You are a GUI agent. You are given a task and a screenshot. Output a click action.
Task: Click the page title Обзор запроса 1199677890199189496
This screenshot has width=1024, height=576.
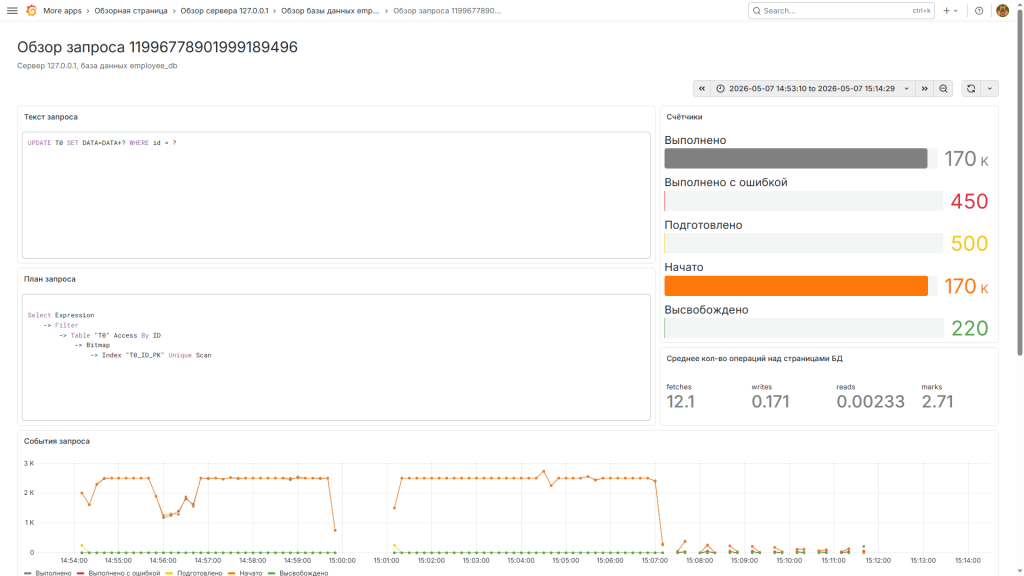tap(157, 47)
